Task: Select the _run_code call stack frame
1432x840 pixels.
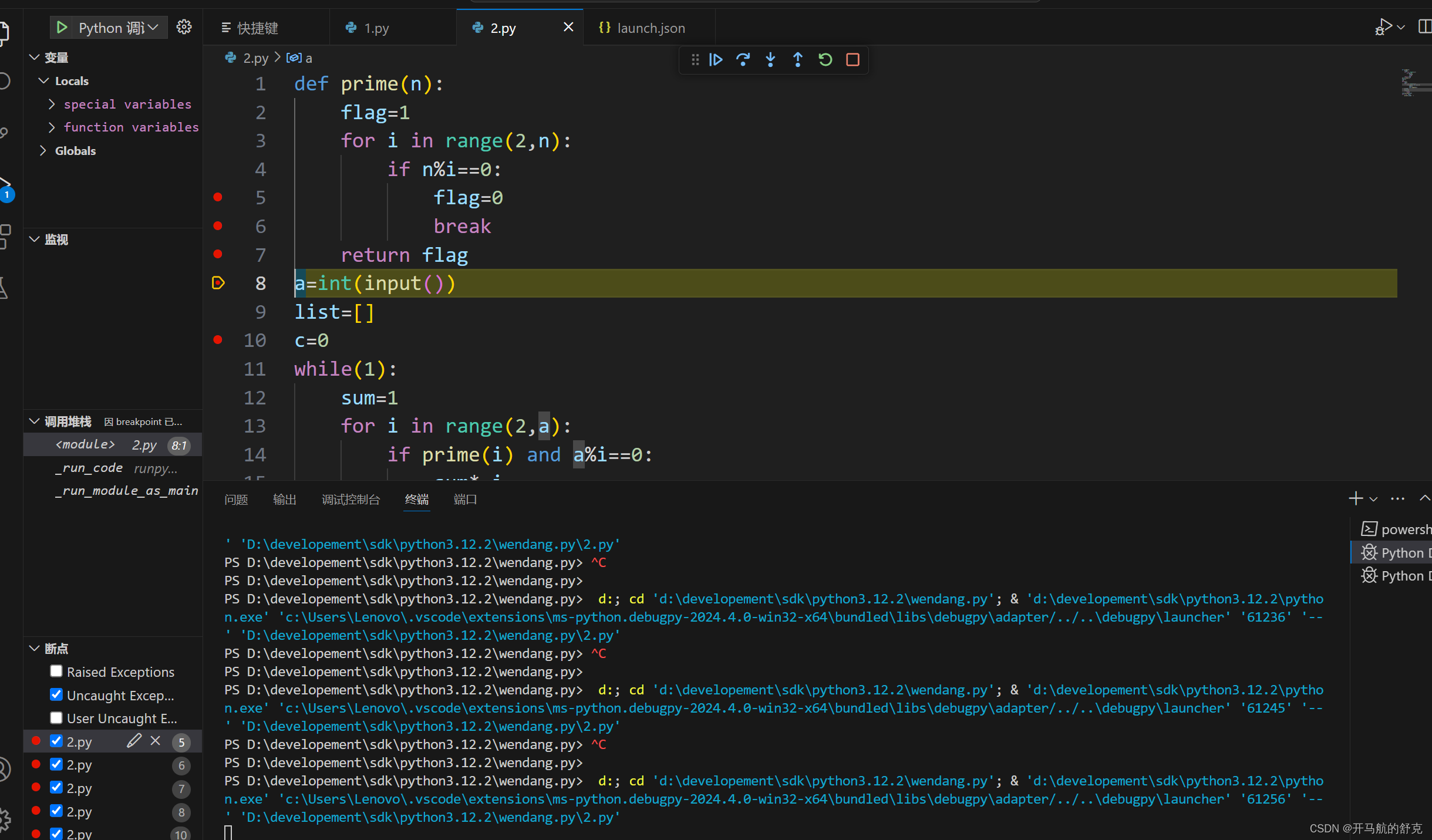Action: click(89, 468)
